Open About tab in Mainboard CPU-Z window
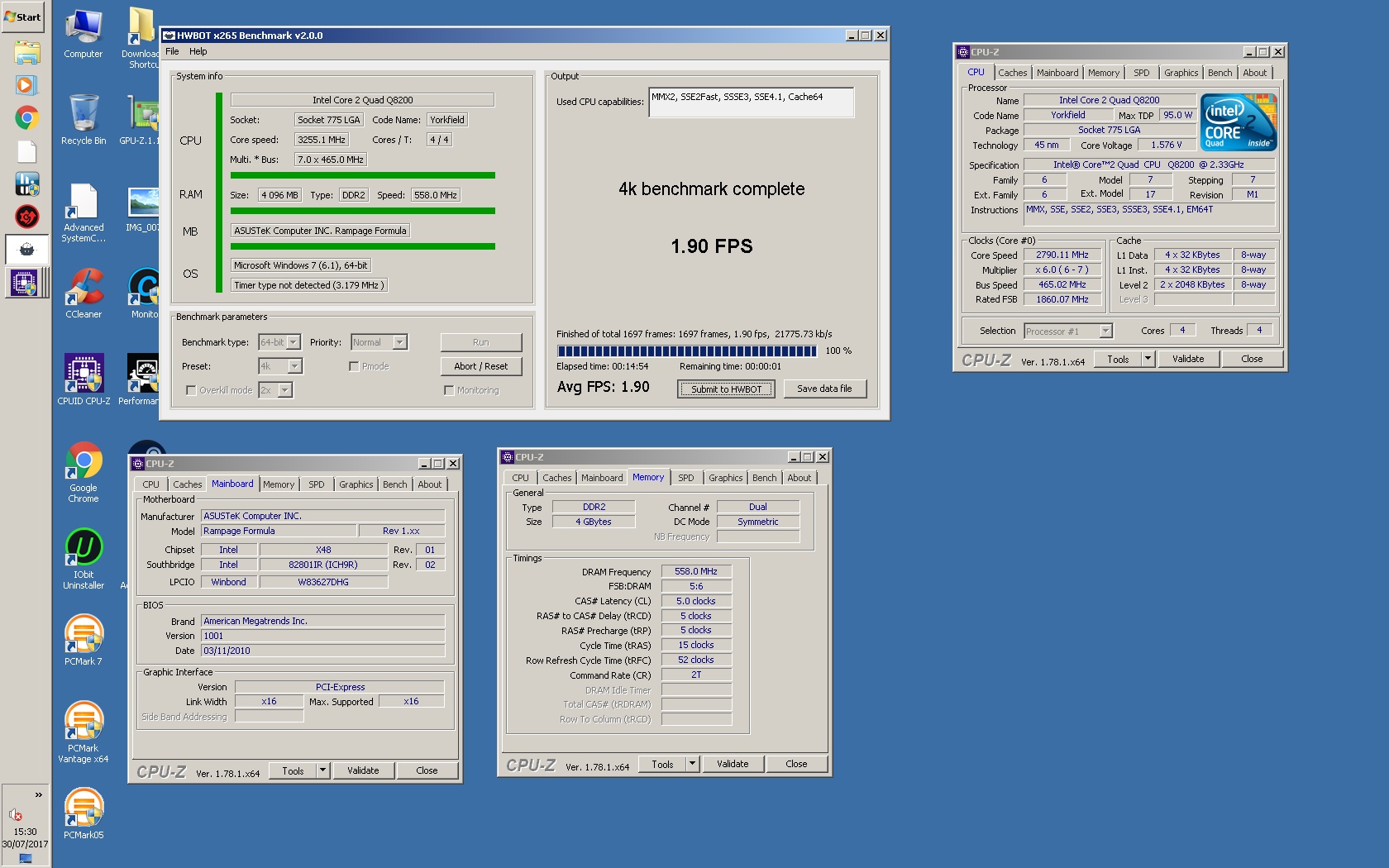 (x=430, y=484)
